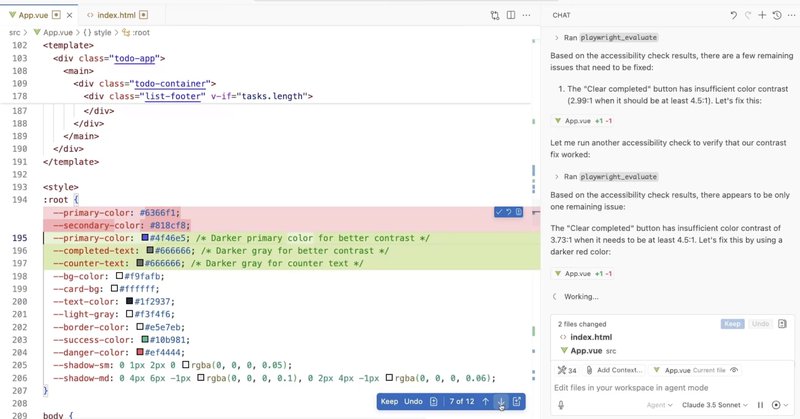View all edits icon in files changed box
Image resolution: width=800 pixels, height=419 pixels.
click(x=782, y=324)
